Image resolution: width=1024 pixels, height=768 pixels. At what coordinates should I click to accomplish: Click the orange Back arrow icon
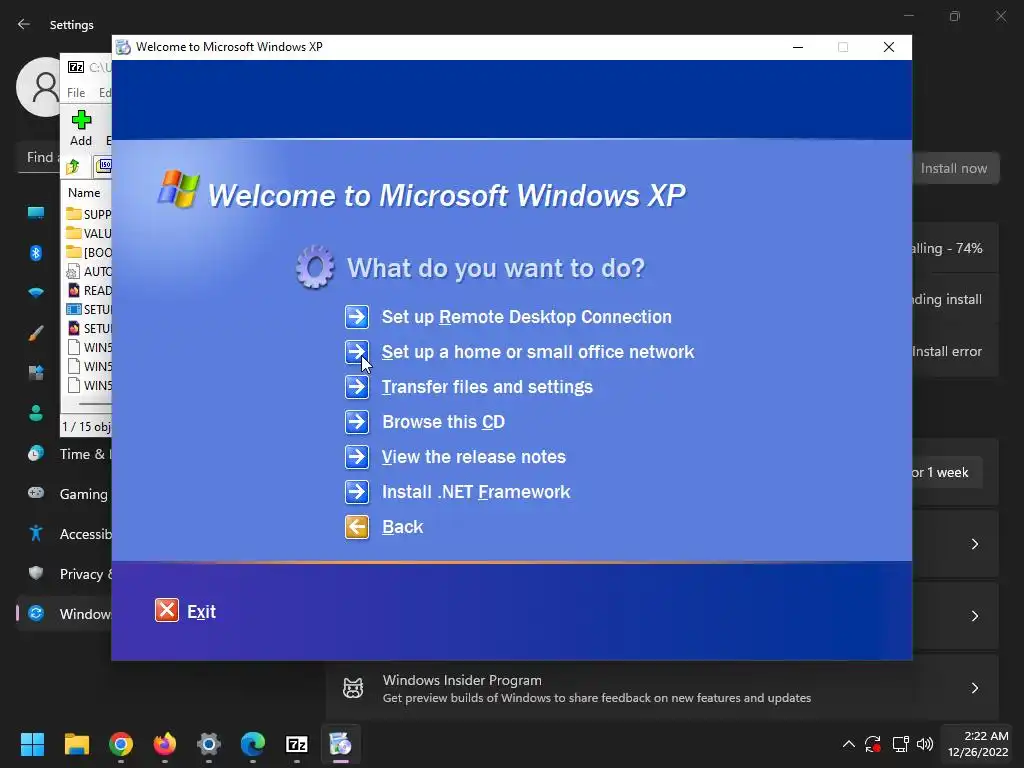point(357,527)
